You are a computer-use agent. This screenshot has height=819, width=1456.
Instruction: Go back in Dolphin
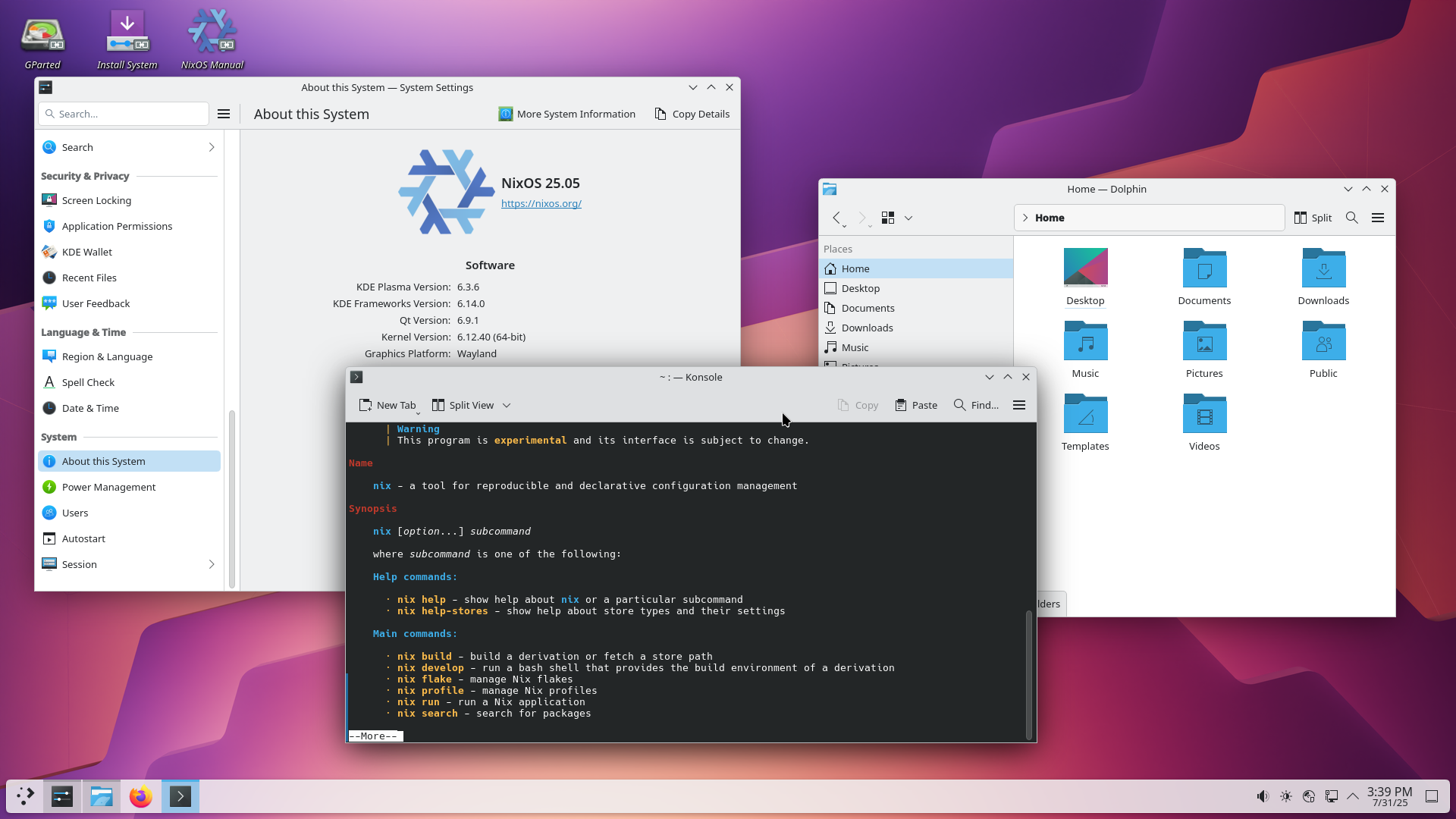coord(837,218)
